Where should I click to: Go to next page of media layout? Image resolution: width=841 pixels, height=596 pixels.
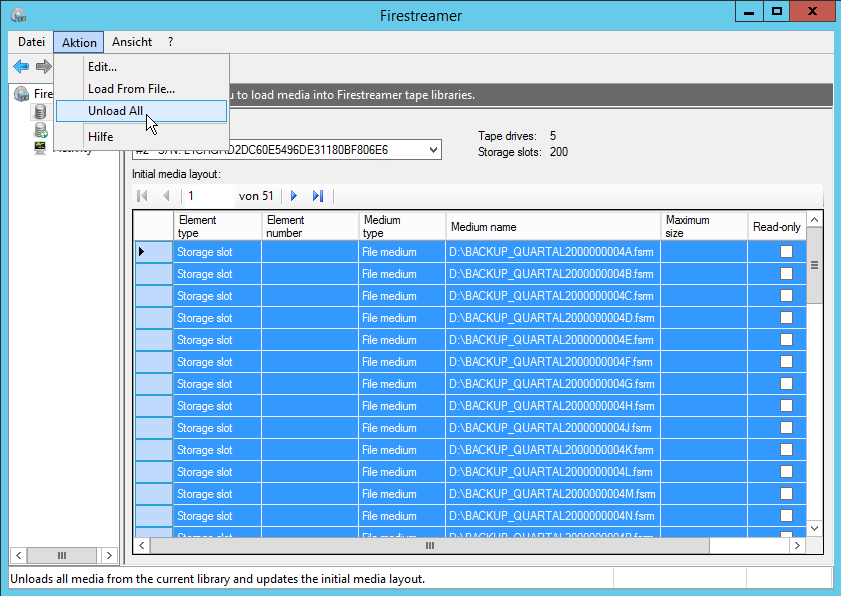click(294, 196)
